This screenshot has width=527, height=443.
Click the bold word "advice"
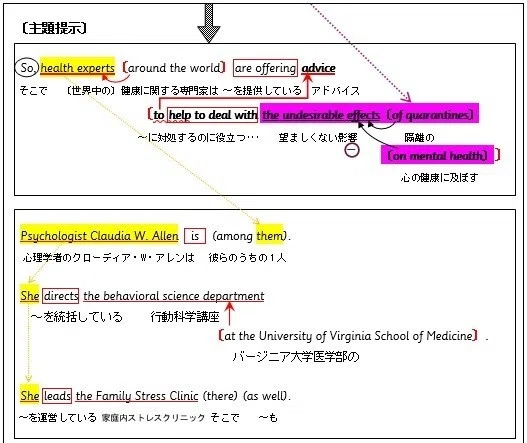(x=318, y=68)
